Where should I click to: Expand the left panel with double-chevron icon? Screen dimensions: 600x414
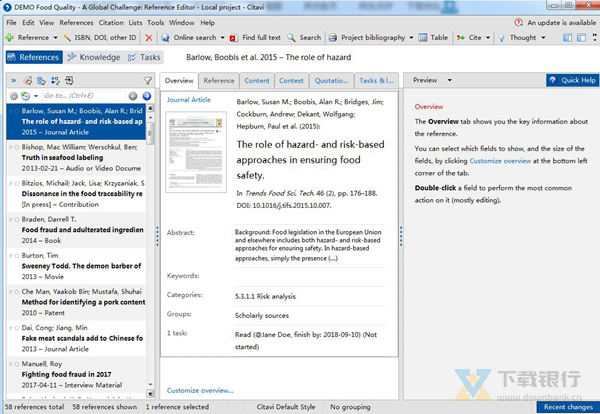click(x=12, y=80)
